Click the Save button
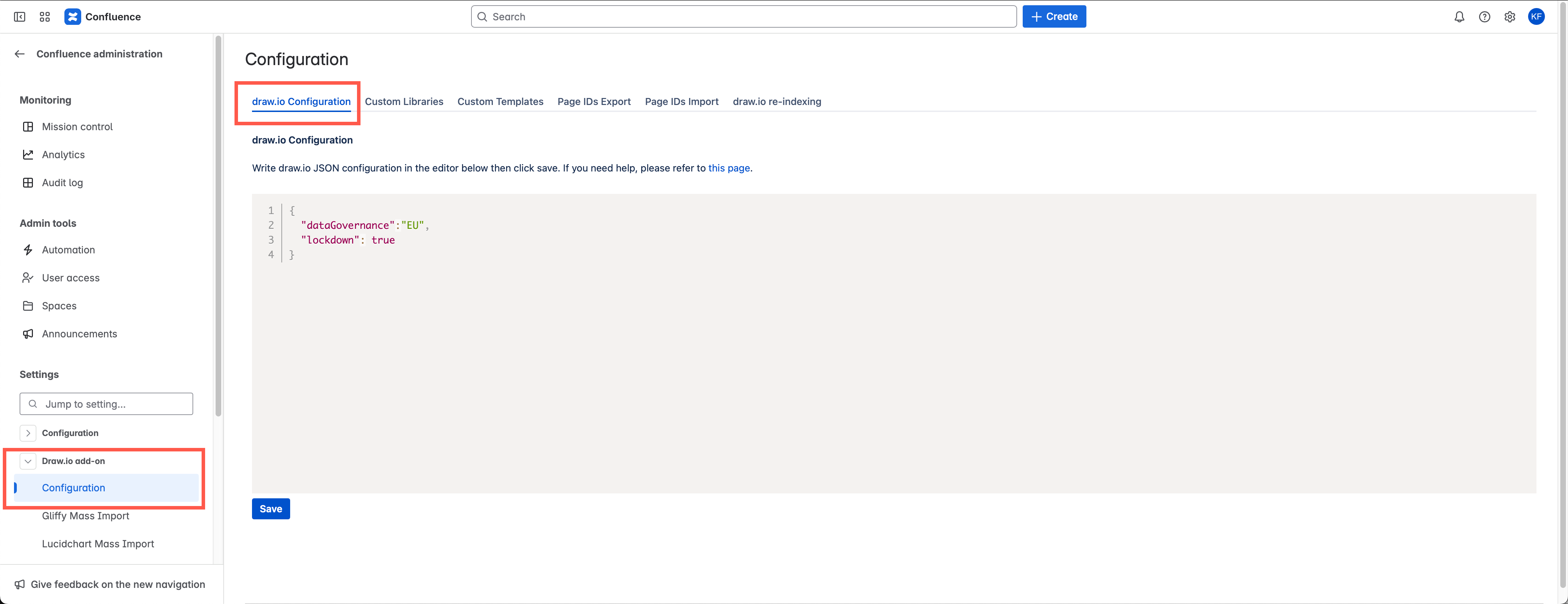This screenshot has height=604, width=1568. click(270, 508)
